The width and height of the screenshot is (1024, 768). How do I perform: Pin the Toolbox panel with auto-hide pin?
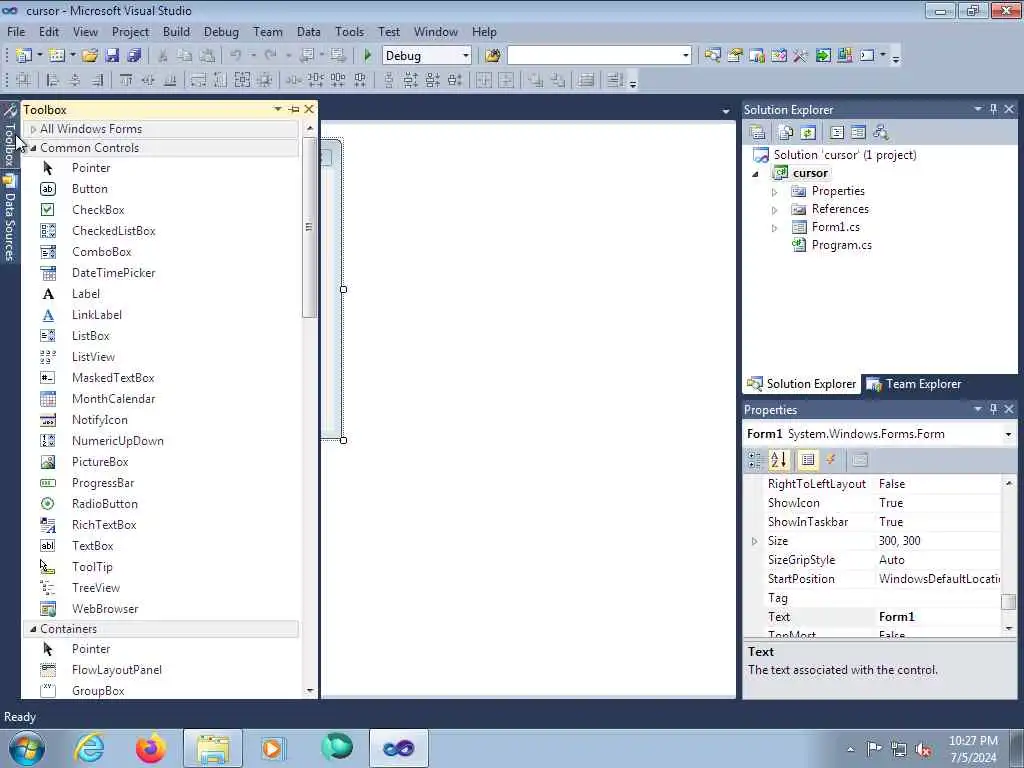[294, 110]
